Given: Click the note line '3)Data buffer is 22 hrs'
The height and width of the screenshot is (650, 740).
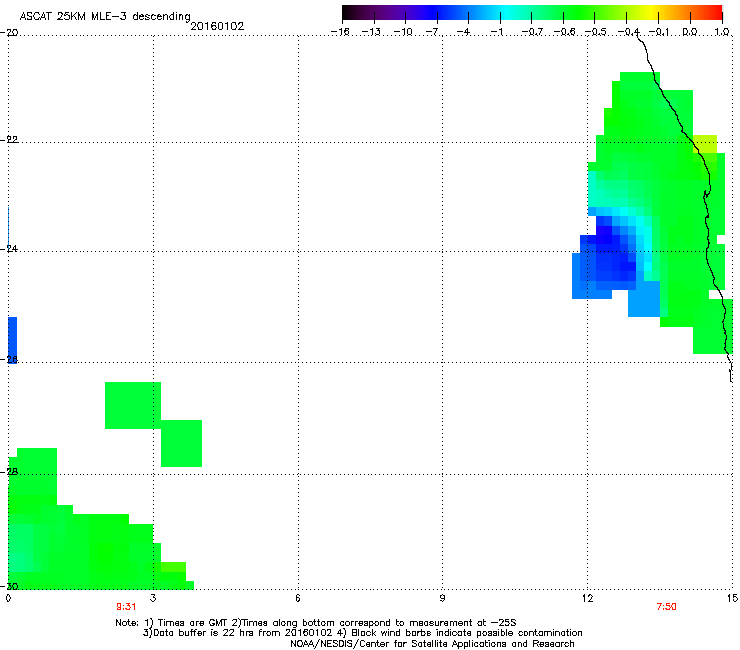Looking at the screenshot, I should (x=362, y=633).
